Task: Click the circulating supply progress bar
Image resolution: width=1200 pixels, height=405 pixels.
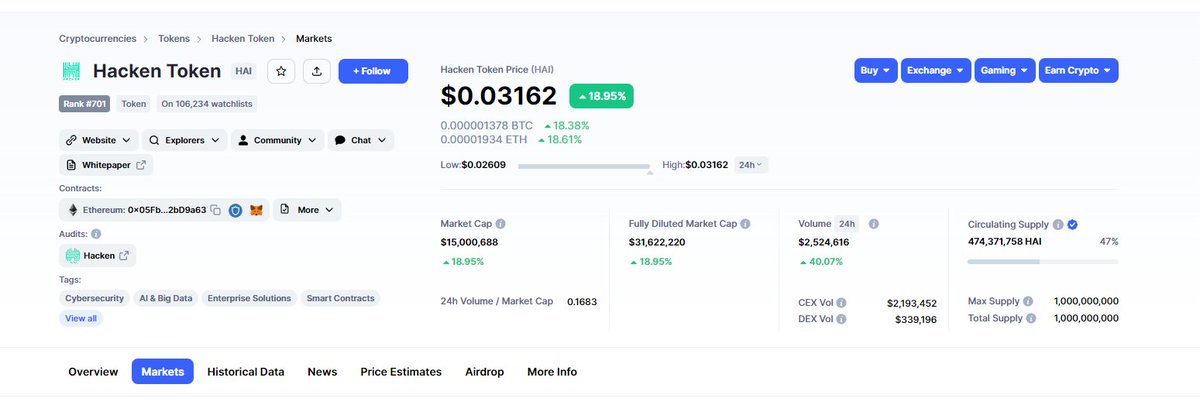Action: pyautogui.click(x=1043, y=261)
